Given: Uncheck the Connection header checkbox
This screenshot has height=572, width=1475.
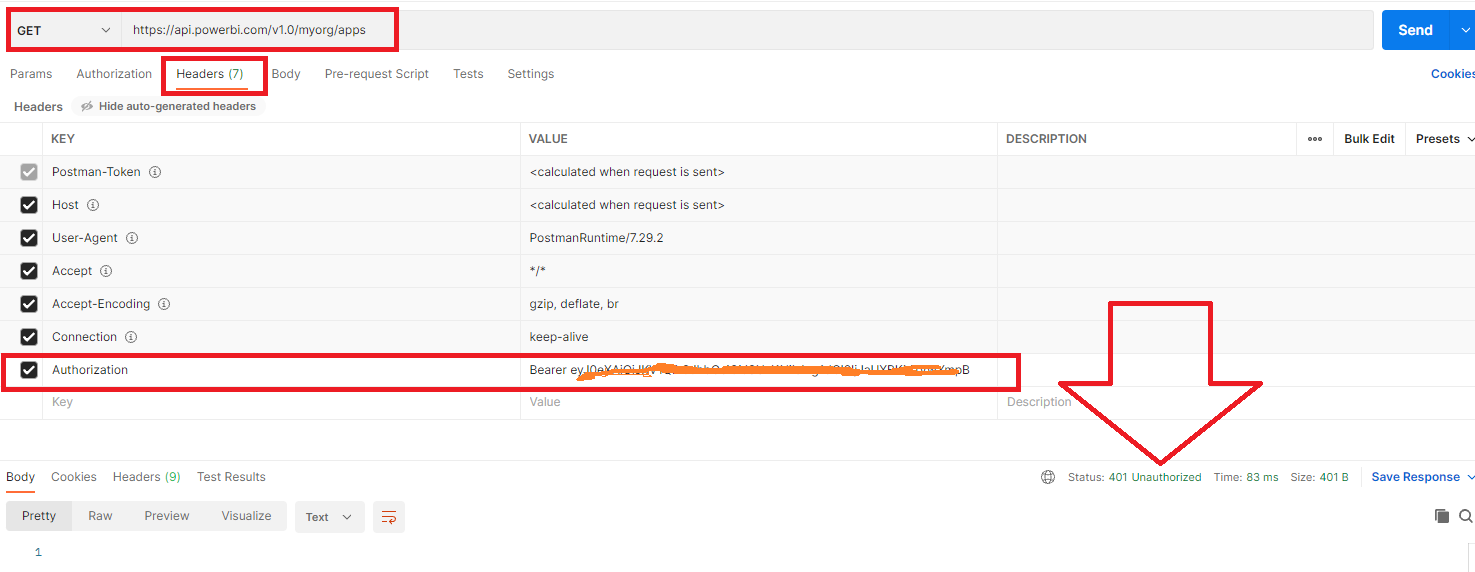Looking at the screenshot, I should click(x=29, y=337).
